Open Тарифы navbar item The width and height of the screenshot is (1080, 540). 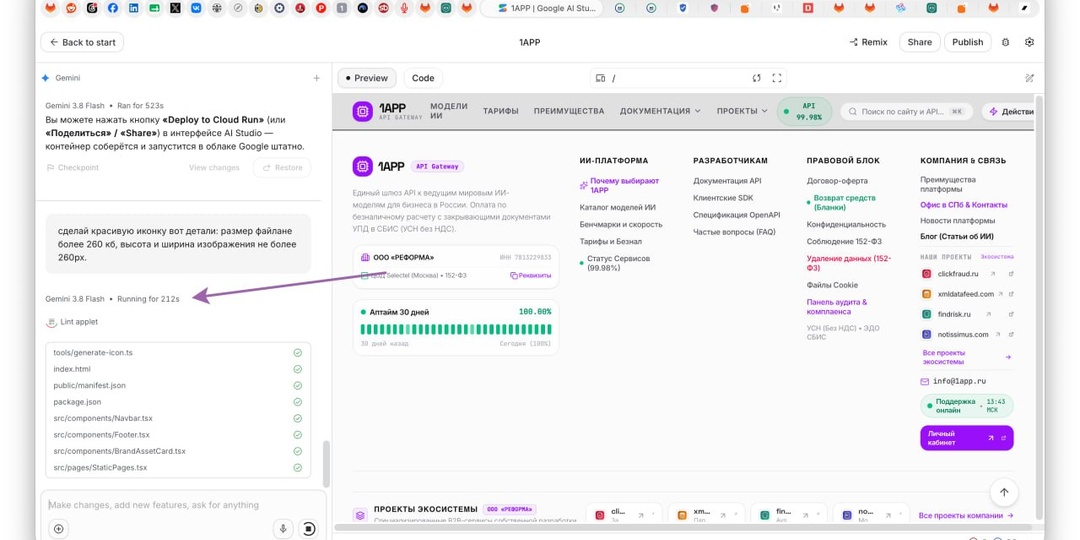coord(501,111)
